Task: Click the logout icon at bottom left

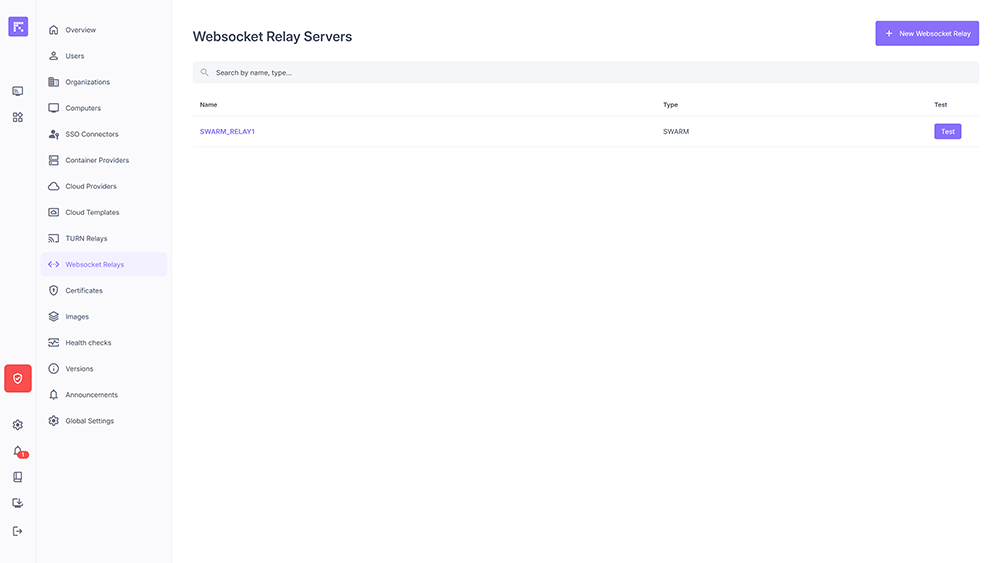Action: coord(18,531)
